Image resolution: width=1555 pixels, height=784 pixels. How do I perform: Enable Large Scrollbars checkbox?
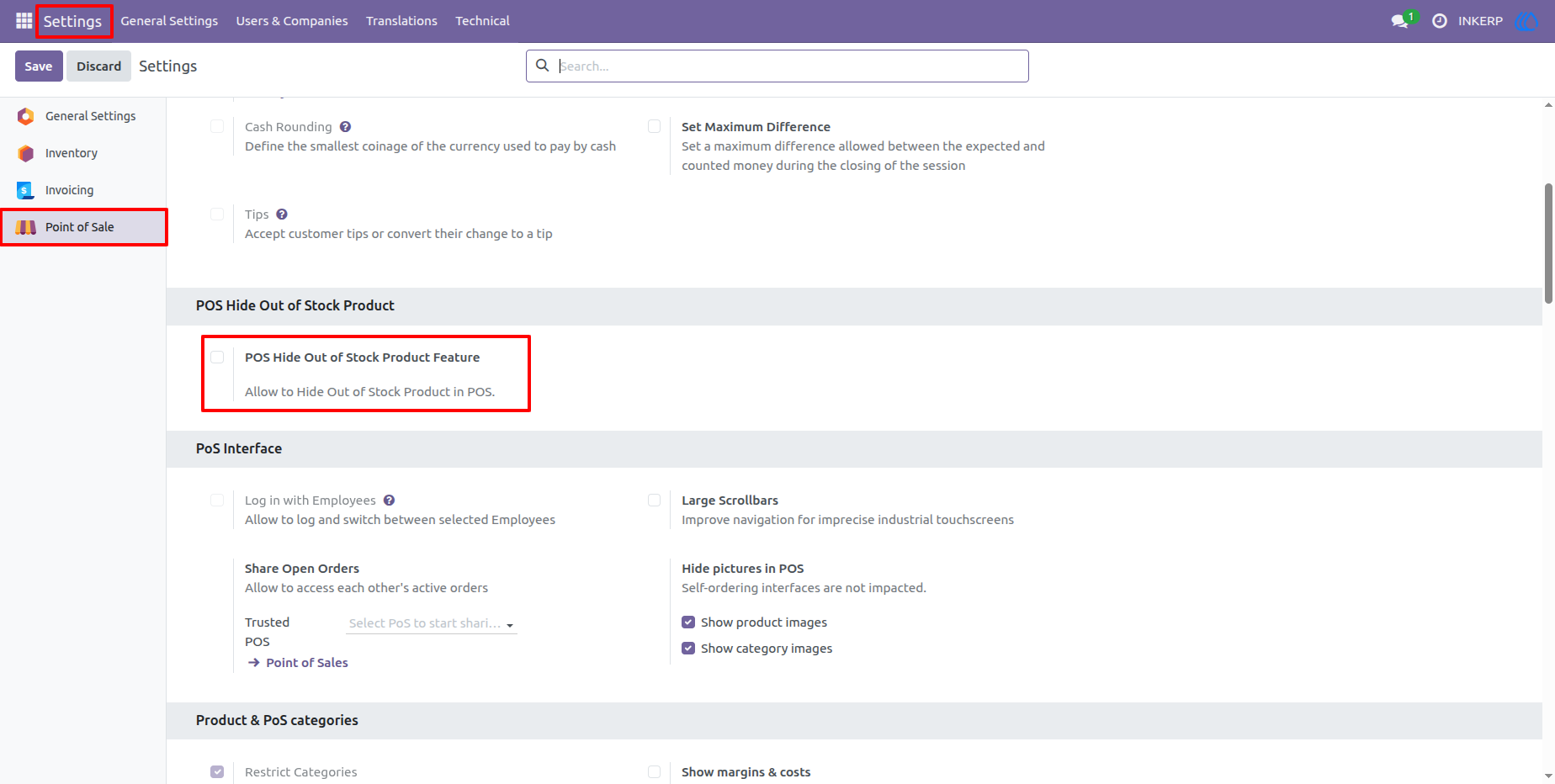[654, 500]
